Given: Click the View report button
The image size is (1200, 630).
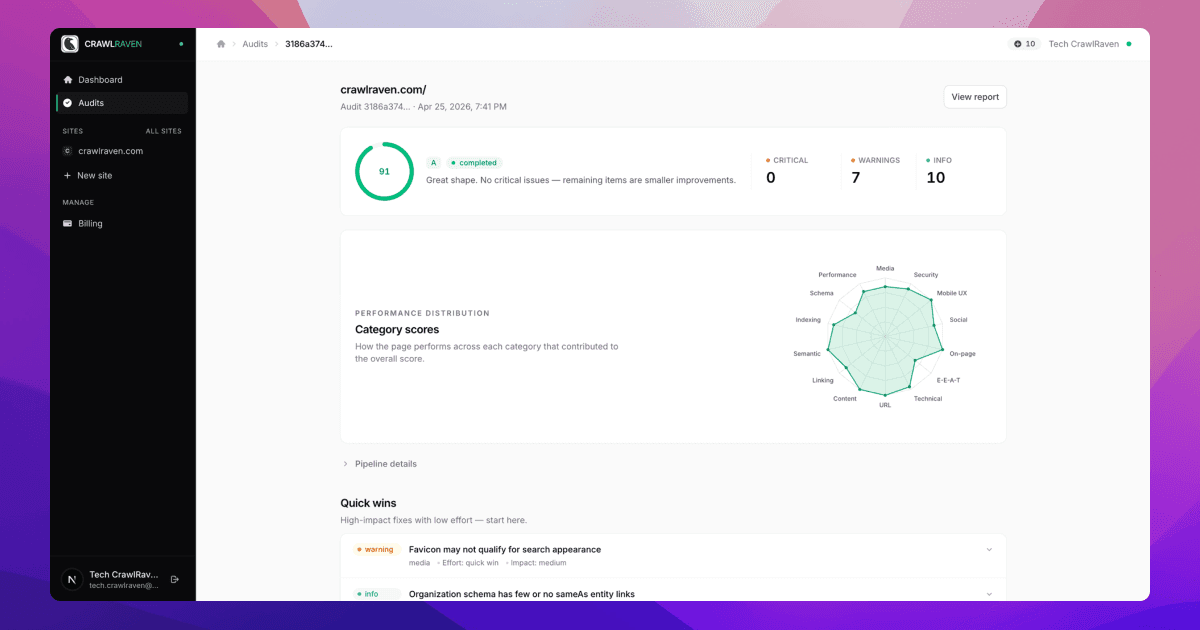Looking at the screenshot, I should click(x=975, y=97).
